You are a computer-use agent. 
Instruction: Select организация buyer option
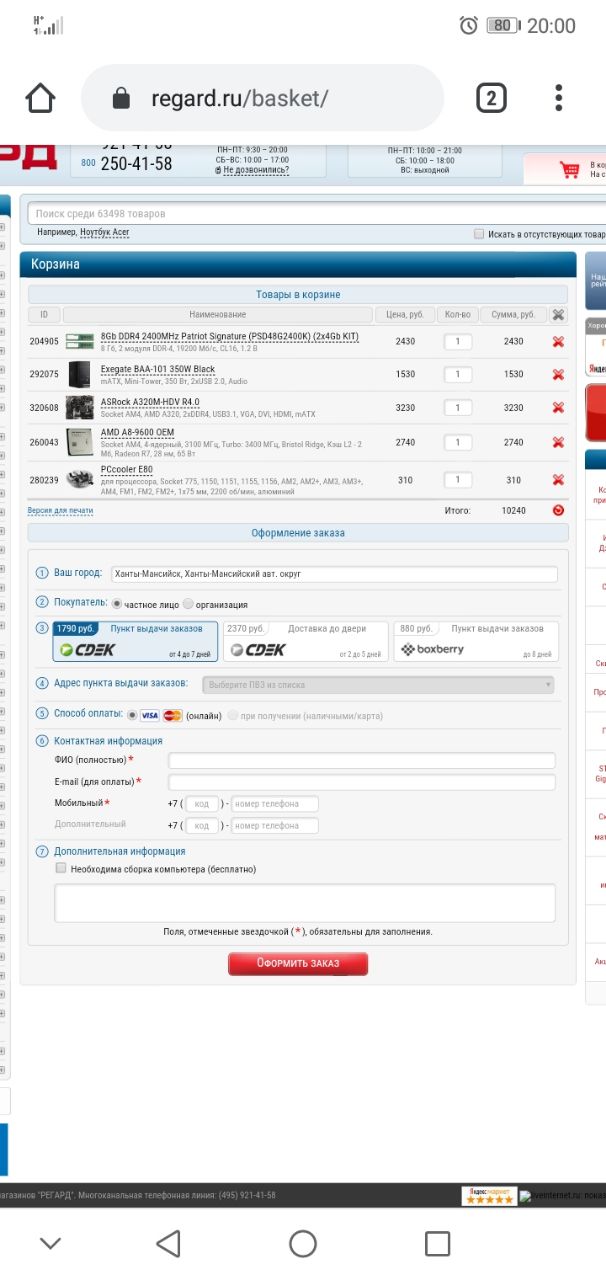click(188, 604)
